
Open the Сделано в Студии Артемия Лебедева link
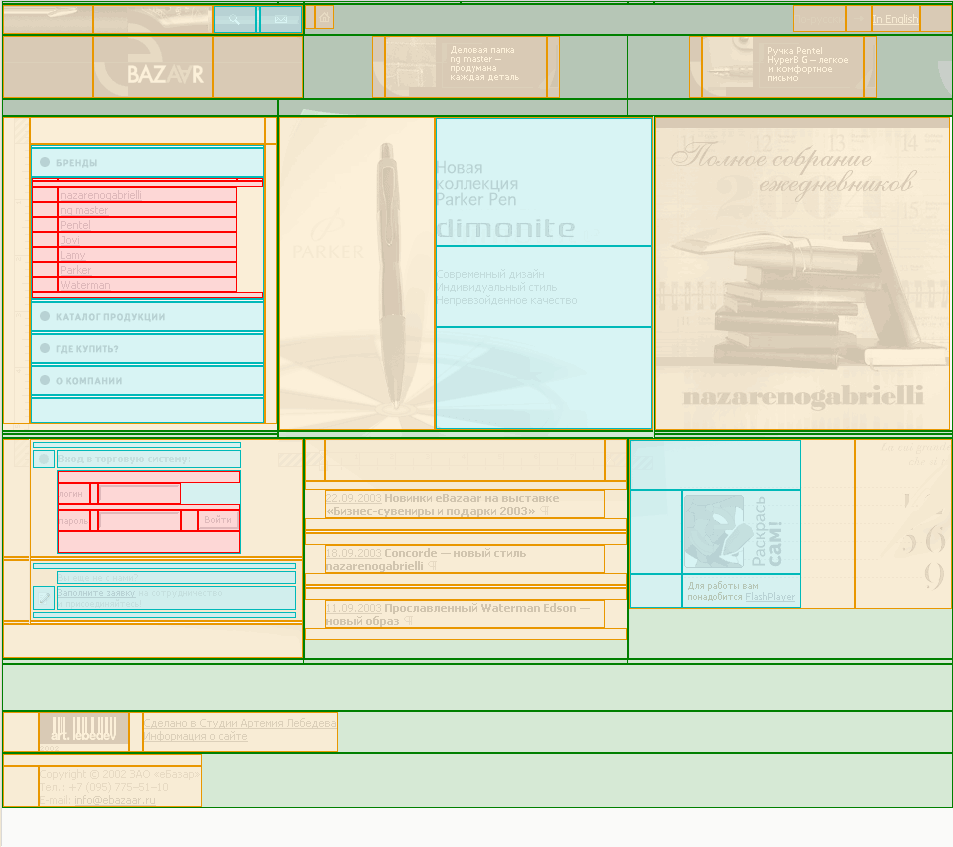coord(240,723)
